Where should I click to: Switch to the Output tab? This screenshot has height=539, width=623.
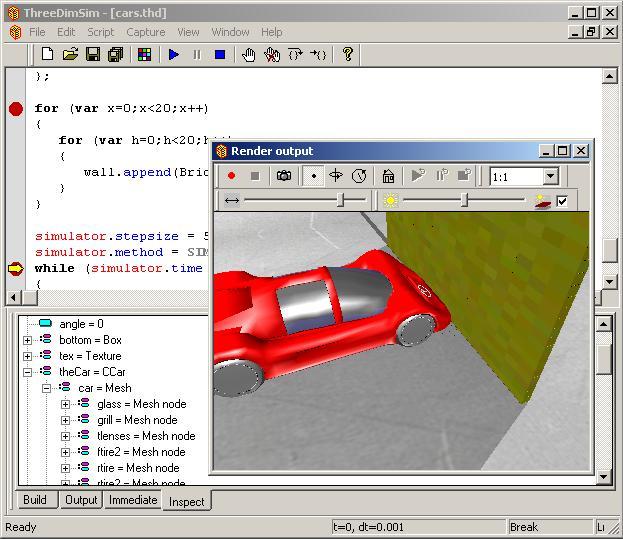[81, 500]
